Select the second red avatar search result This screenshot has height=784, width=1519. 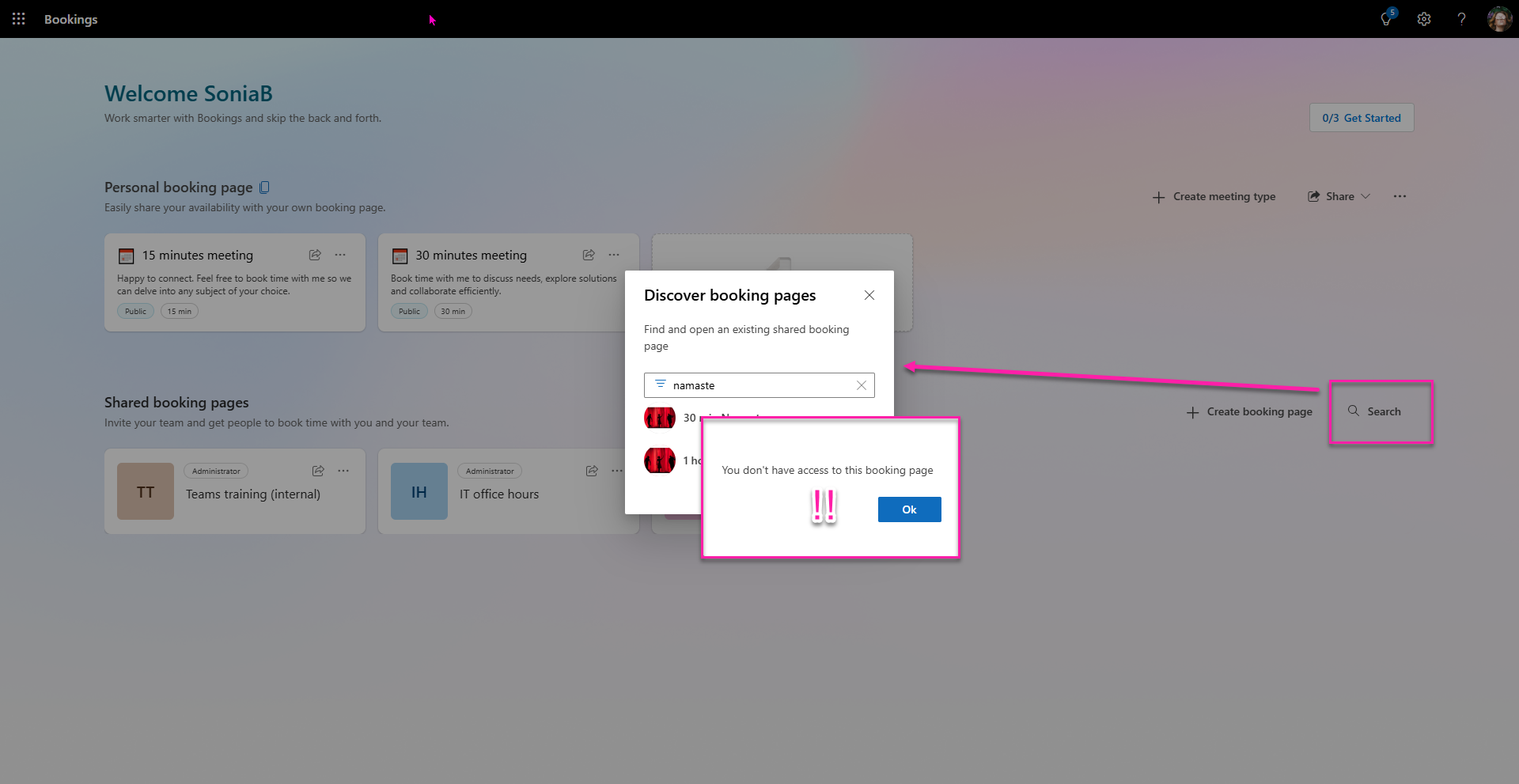[x=660, y=460]
